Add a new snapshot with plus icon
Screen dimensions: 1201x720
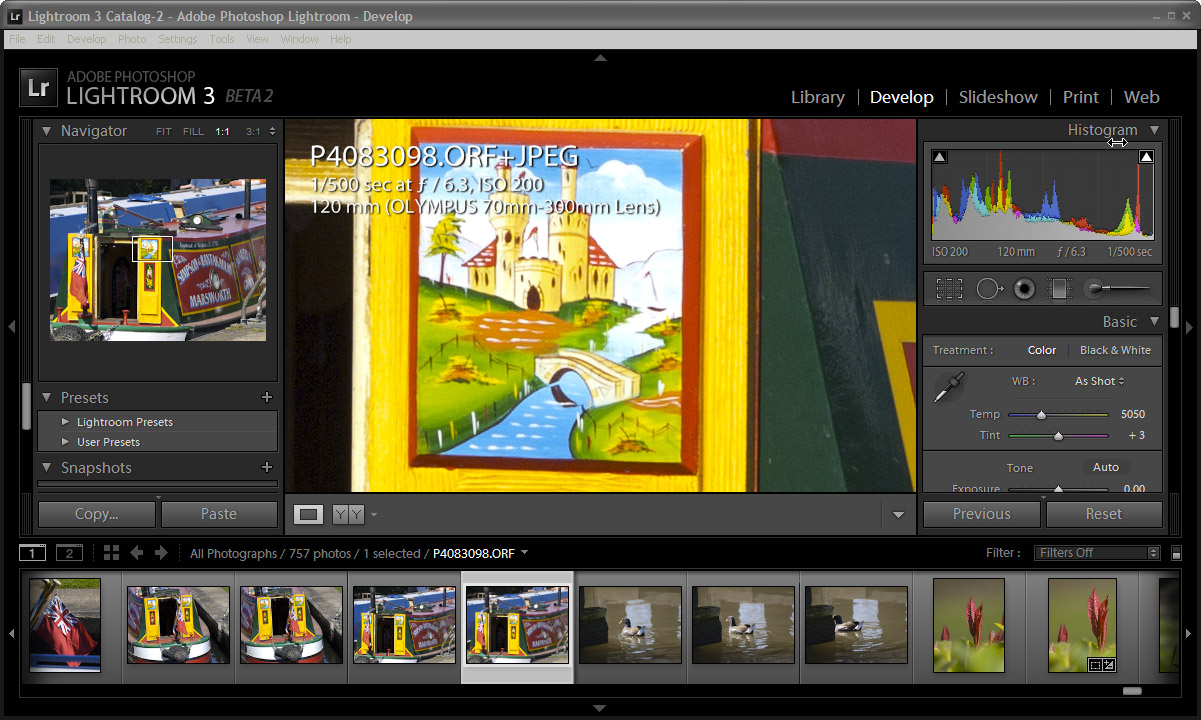[267, 468]
